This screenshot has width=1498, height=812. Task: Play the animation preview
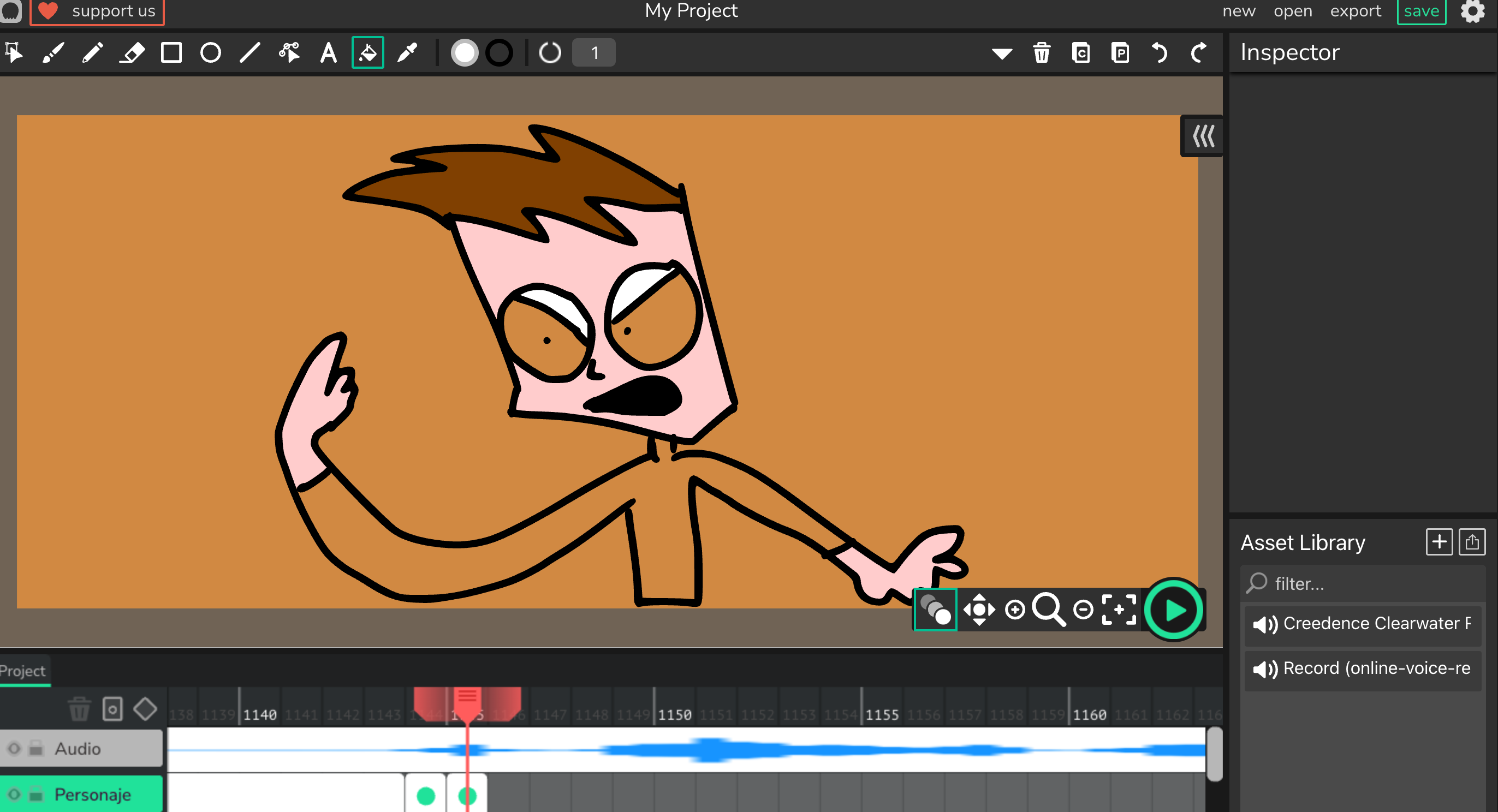pyautogui.click(x=1174, y=610)
